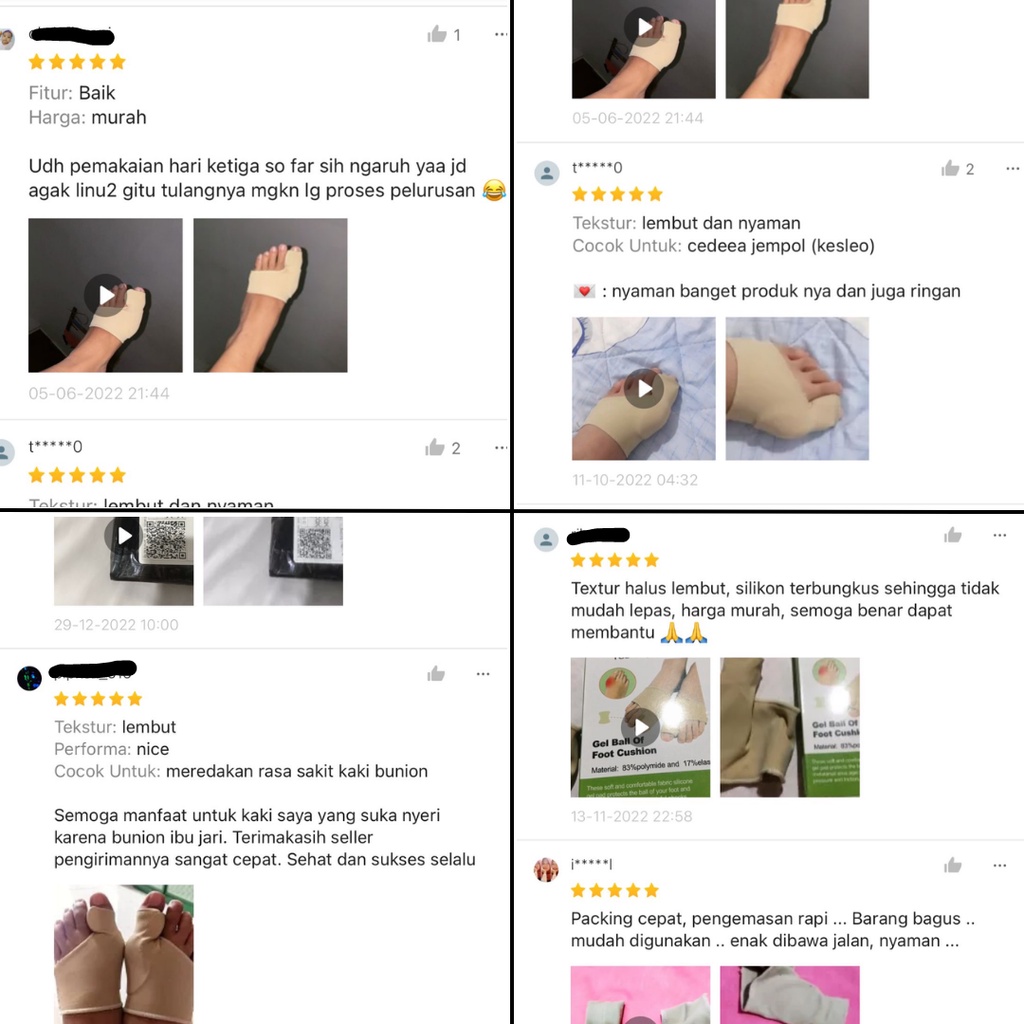Play the dark-background foot video in left review
The width and height of the screenshot is (1024, 1024).
104,295
